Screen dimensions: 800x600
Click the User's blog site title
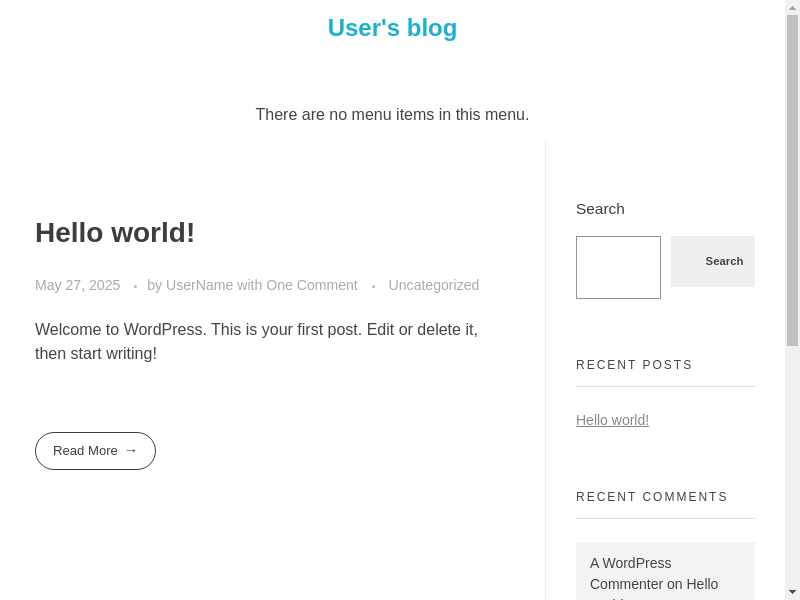[x=392, y=28]
